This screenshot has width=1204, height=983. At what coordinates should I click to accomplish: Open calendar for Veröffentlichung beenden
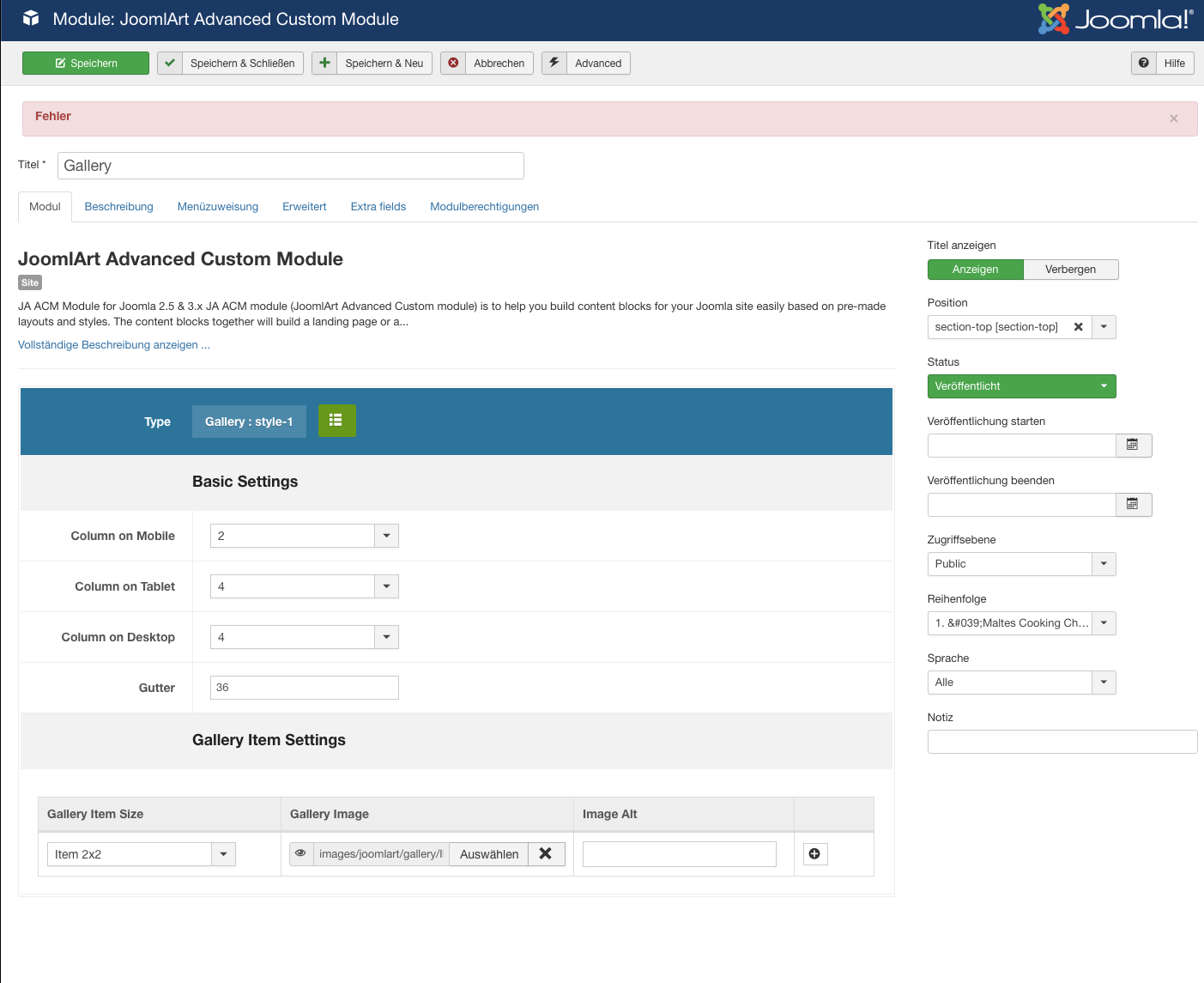[x=1133, y=504]
